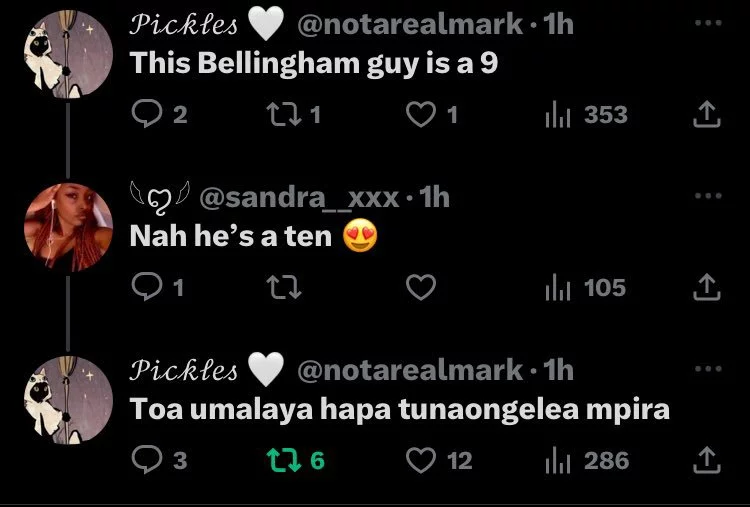Screen dimensions: 750x507
Task: Retweet the Nah he's a ten tweet
Action: 284,287
